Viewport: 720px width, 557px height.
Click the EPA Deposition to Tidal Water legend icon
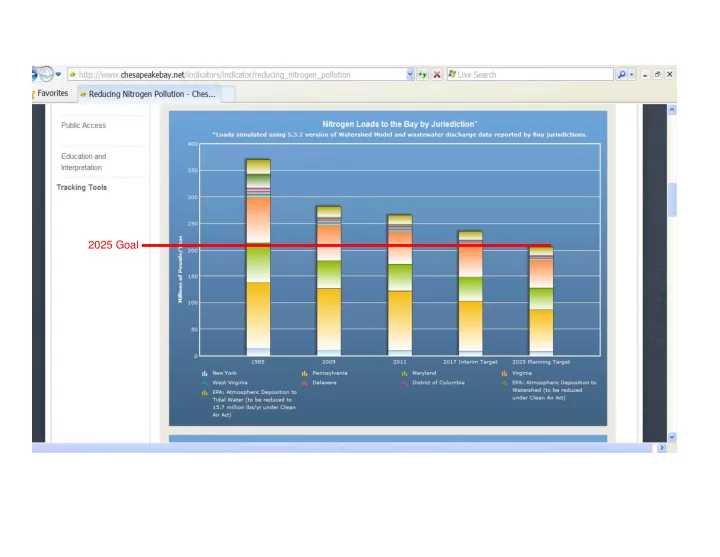[x=204, y=393]
